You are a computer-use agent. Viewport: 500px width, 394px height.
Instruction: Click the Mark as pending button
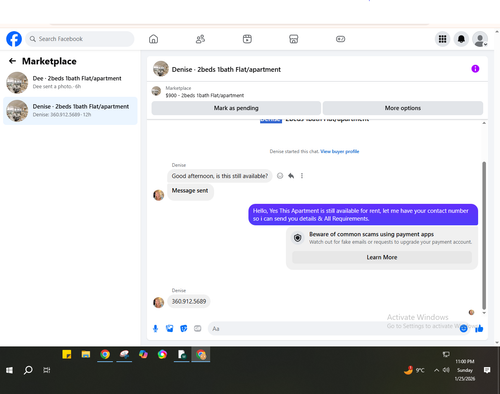point(236,108)
